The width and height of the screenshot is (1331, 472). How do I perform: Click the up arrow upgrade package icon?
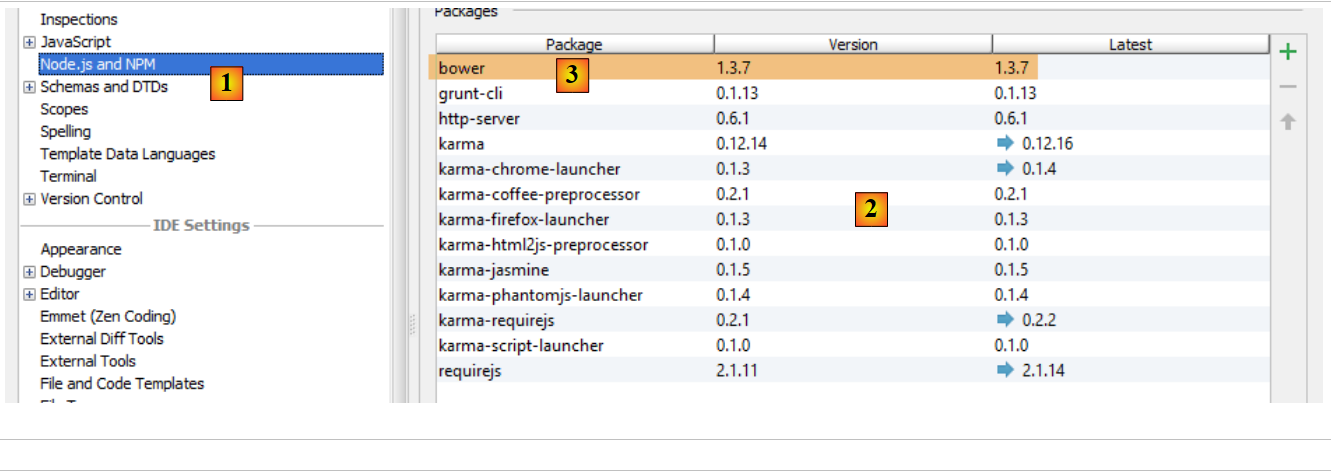pos(1288,122)
